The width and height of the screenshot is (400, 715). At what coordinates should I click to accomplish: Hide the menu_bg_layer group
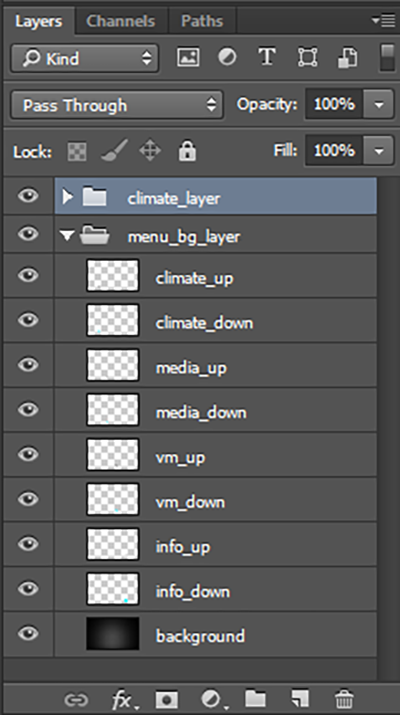click(x=28, y=234)
